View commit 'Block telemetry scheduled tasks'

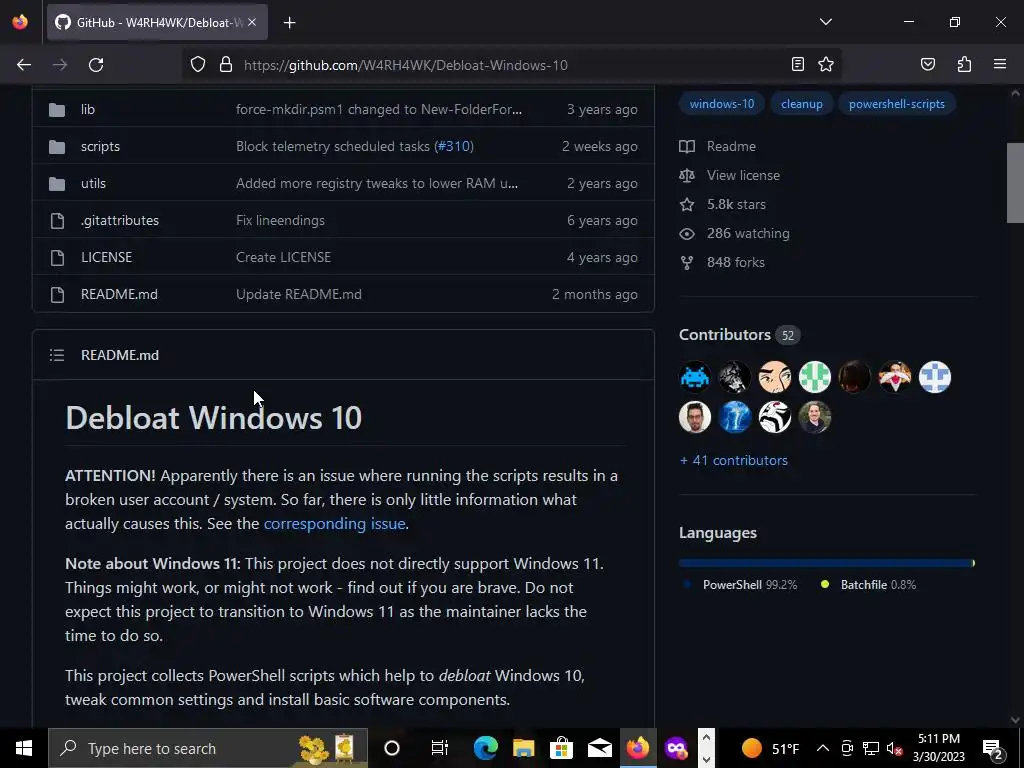[333, 146]
